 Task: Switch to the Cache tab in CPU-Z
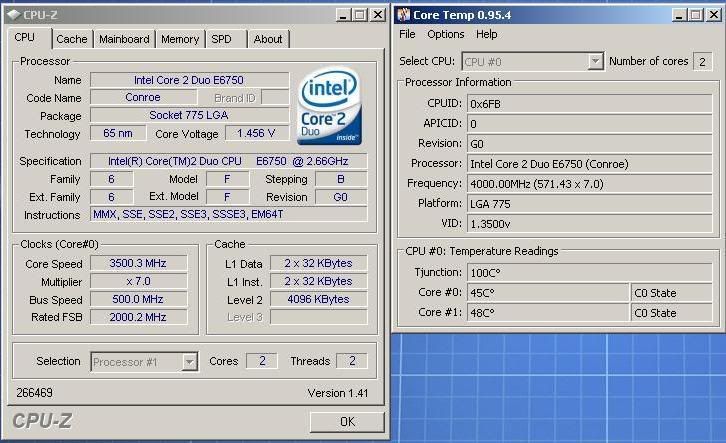tap(72, 39)
